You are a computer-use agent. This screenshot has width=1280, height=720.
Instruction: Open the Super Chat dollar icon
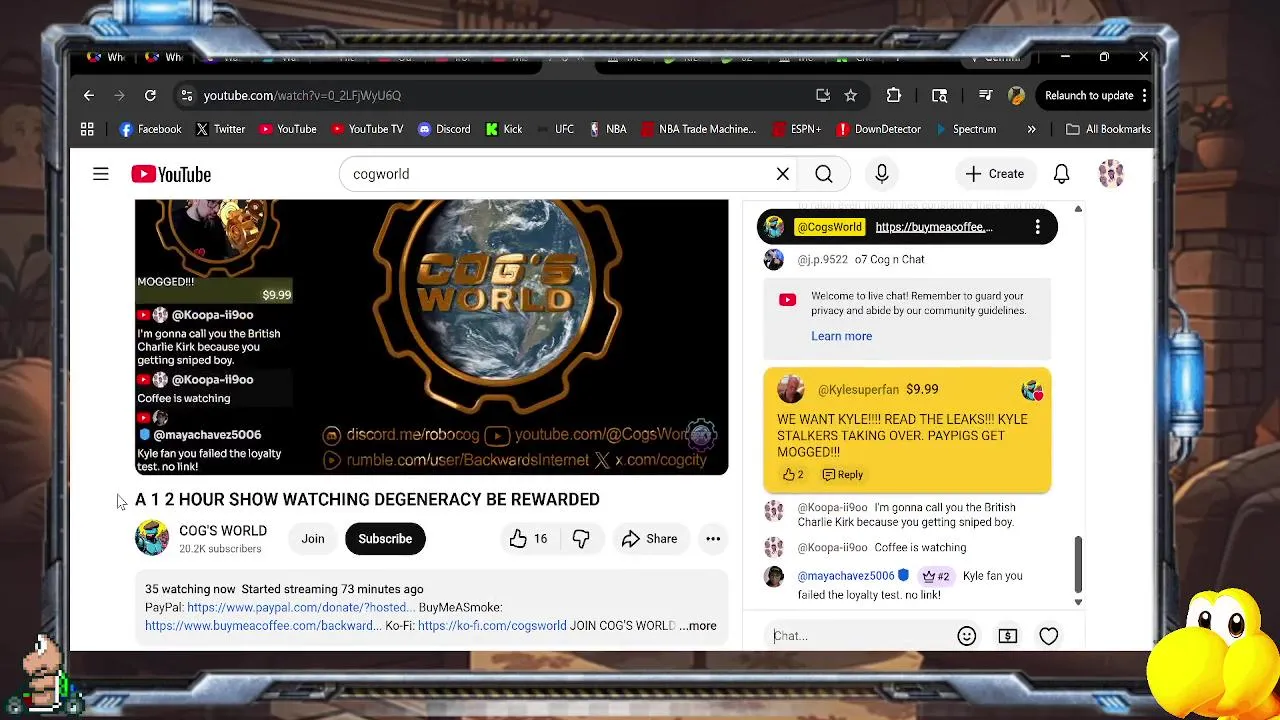coord(1008,635)
